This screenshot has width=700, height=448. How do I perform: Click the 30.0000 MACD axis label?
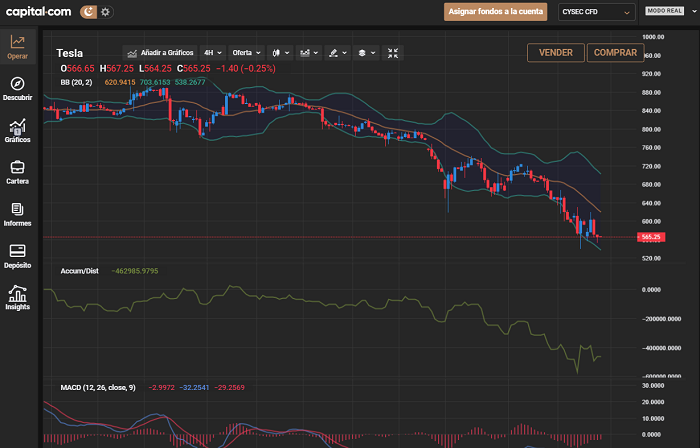pyautogui.click(x=653, y=386)
